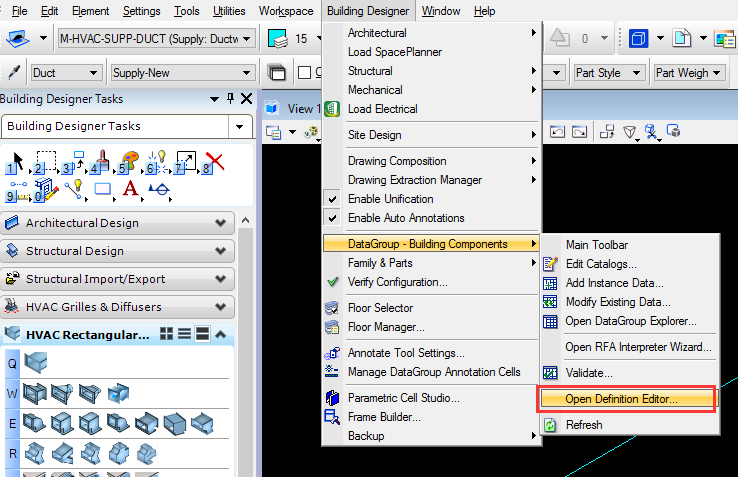This screenshot has height=477, width=738.
Task: Select the measure tool numbered 9
Action: pos(16,191)
